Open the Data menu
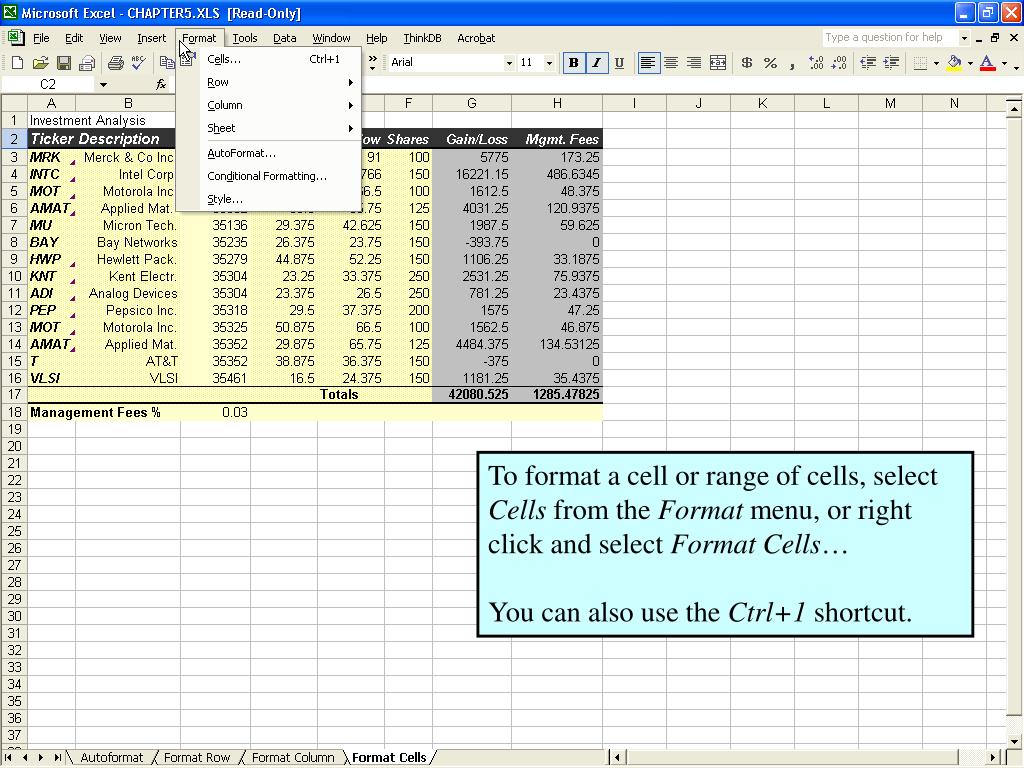 click(285, 38)
